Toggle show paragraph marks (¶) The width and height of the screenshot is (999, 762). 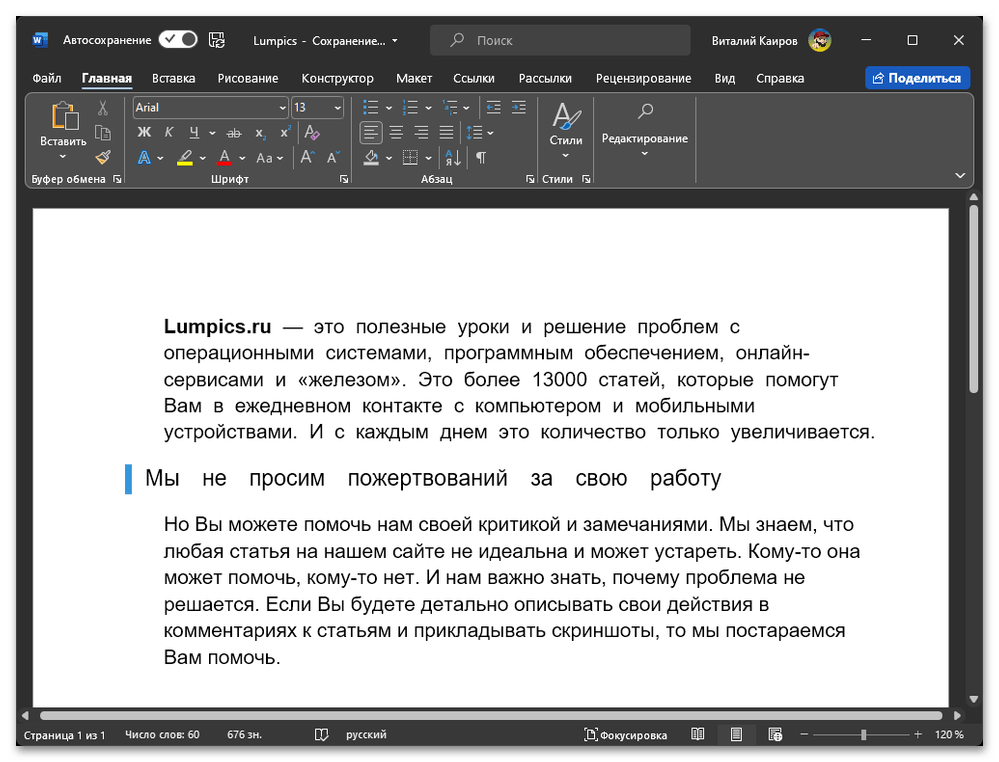pyautogui.click(x=481, y=157)
